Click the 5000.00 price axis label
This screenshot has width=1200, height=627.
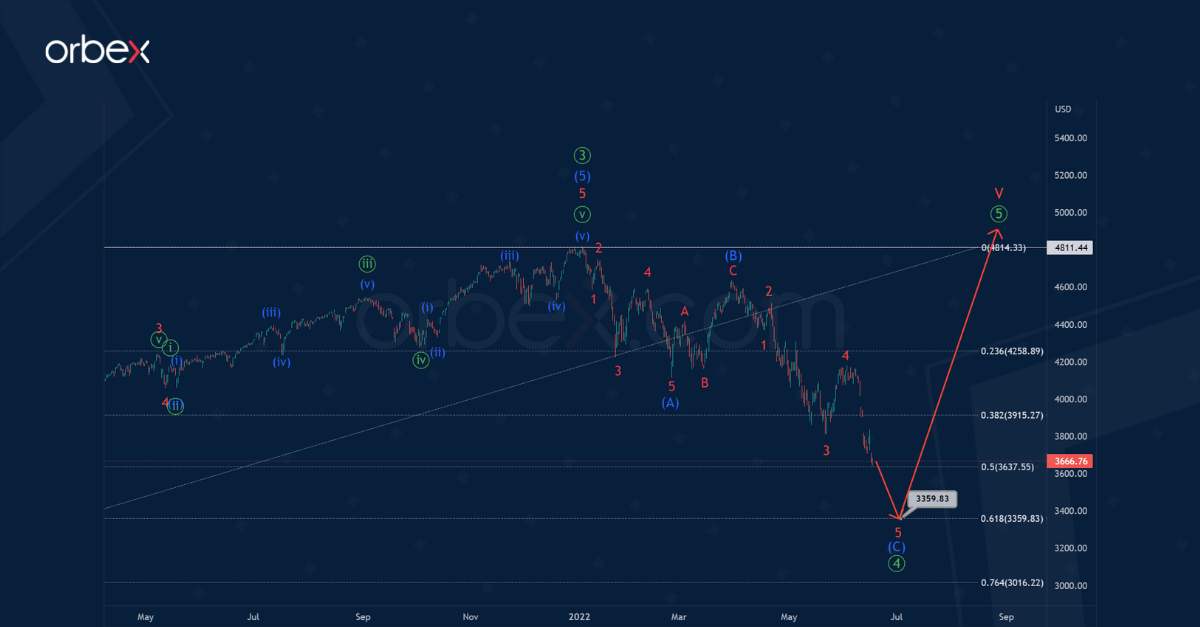[x=1072, y=213]
